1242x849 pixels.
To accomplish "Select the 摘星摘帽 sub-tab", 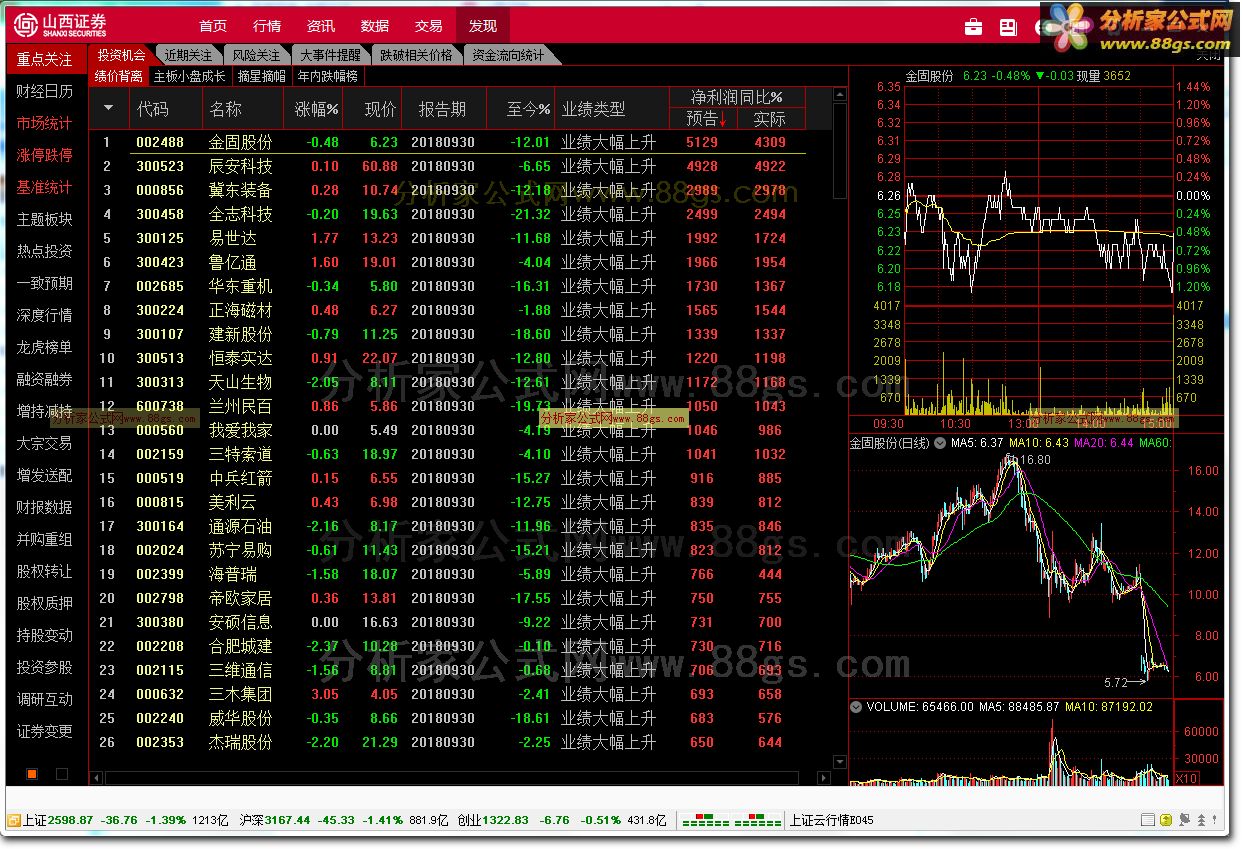I will tap(261, 76).
